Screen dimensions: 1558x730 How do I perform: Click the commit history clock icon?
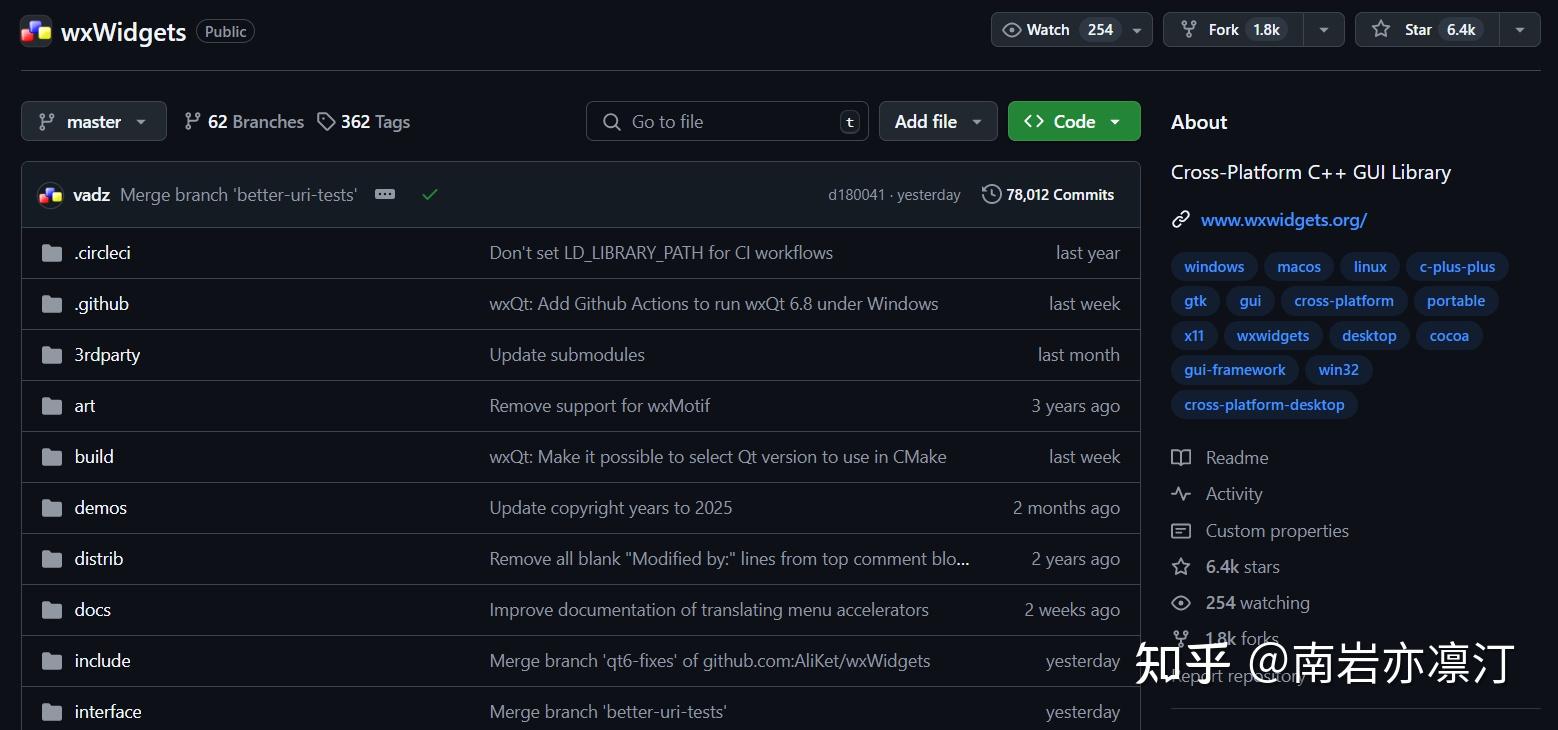(990, 194)
